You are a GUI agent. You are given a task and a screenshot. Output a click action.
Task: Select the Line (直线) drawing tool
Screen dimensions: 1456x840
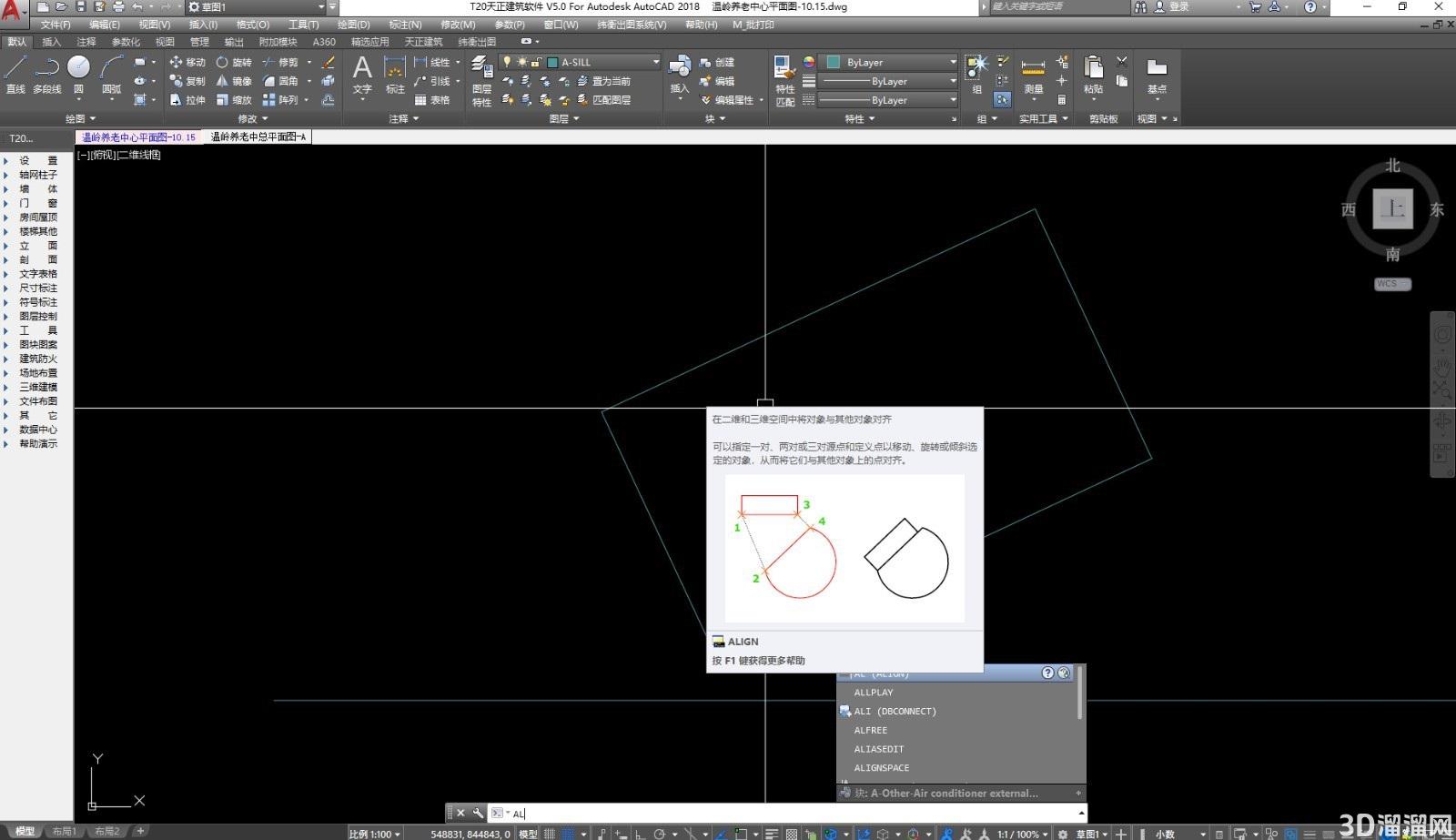[x=15, y=75]
